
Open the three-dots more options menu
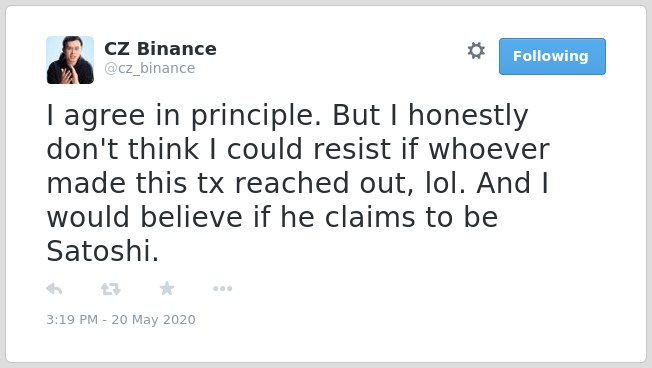pyautogui.click(x=222, y=288)
